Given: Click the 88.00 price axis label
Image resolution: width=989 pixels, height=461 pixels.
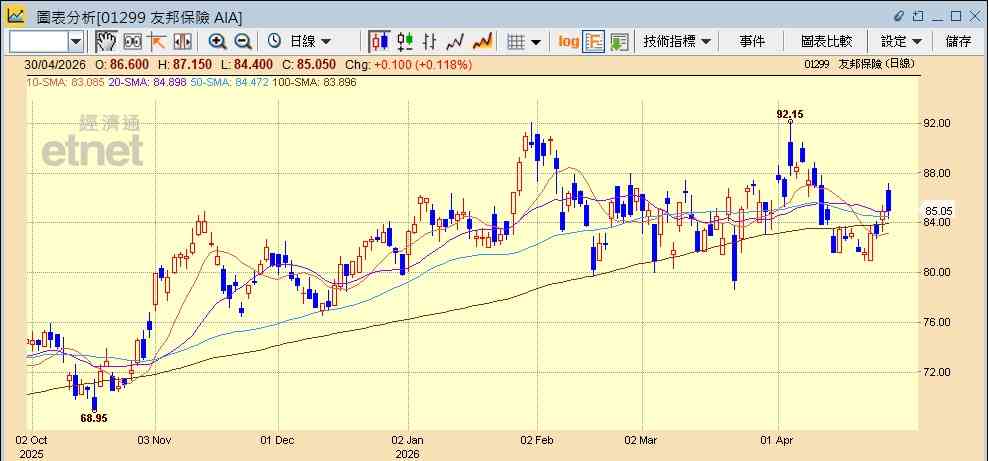Looking at the screenshot, I should 936,173.
